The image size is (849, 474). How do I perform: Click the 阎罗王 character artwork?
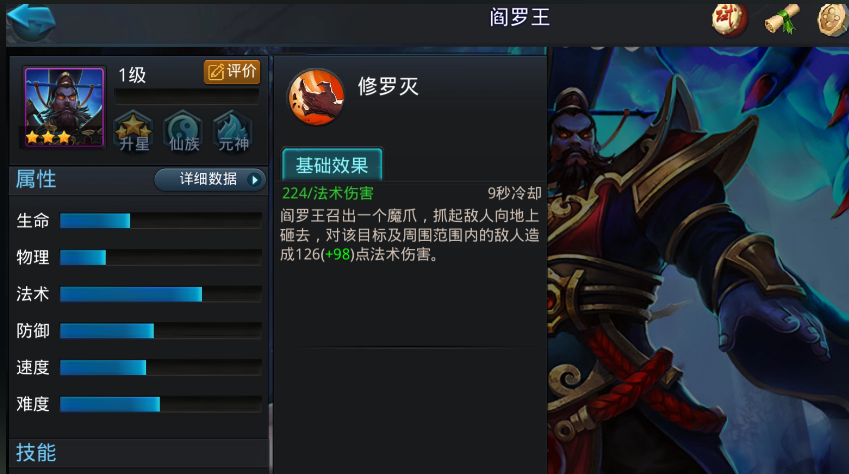click(x=698, y=260)
